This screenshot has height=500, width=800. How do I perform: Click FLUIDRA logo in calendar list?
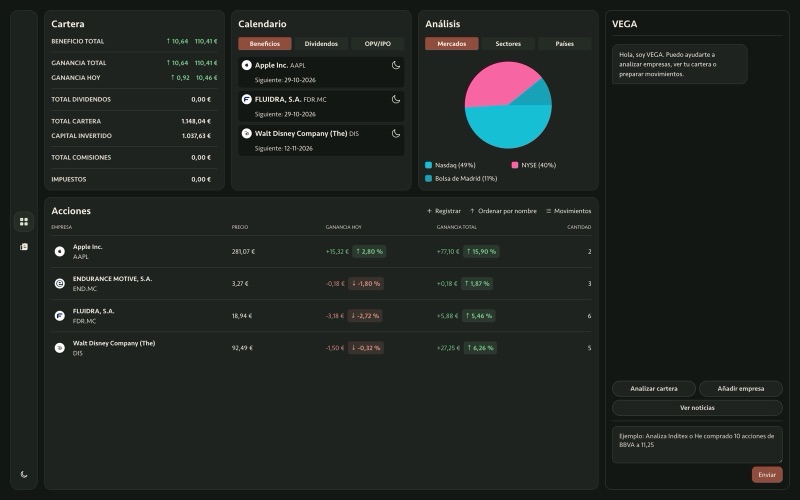tap(246, 99)
